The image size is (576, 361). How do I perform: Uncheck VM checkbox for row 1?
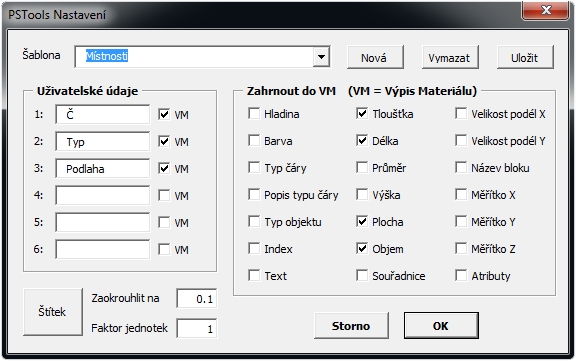[x=164, y=115]
